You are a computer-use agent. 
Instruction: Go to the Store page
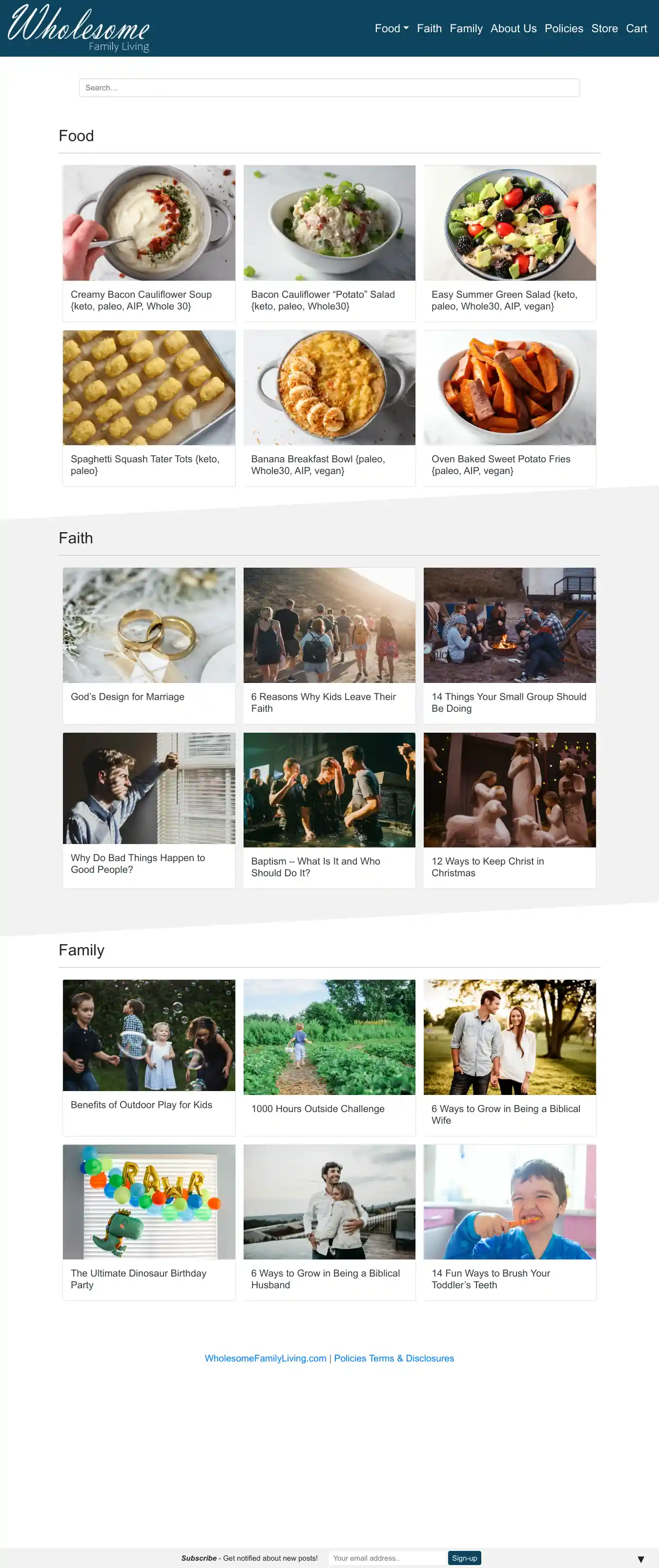click(604, 29)
